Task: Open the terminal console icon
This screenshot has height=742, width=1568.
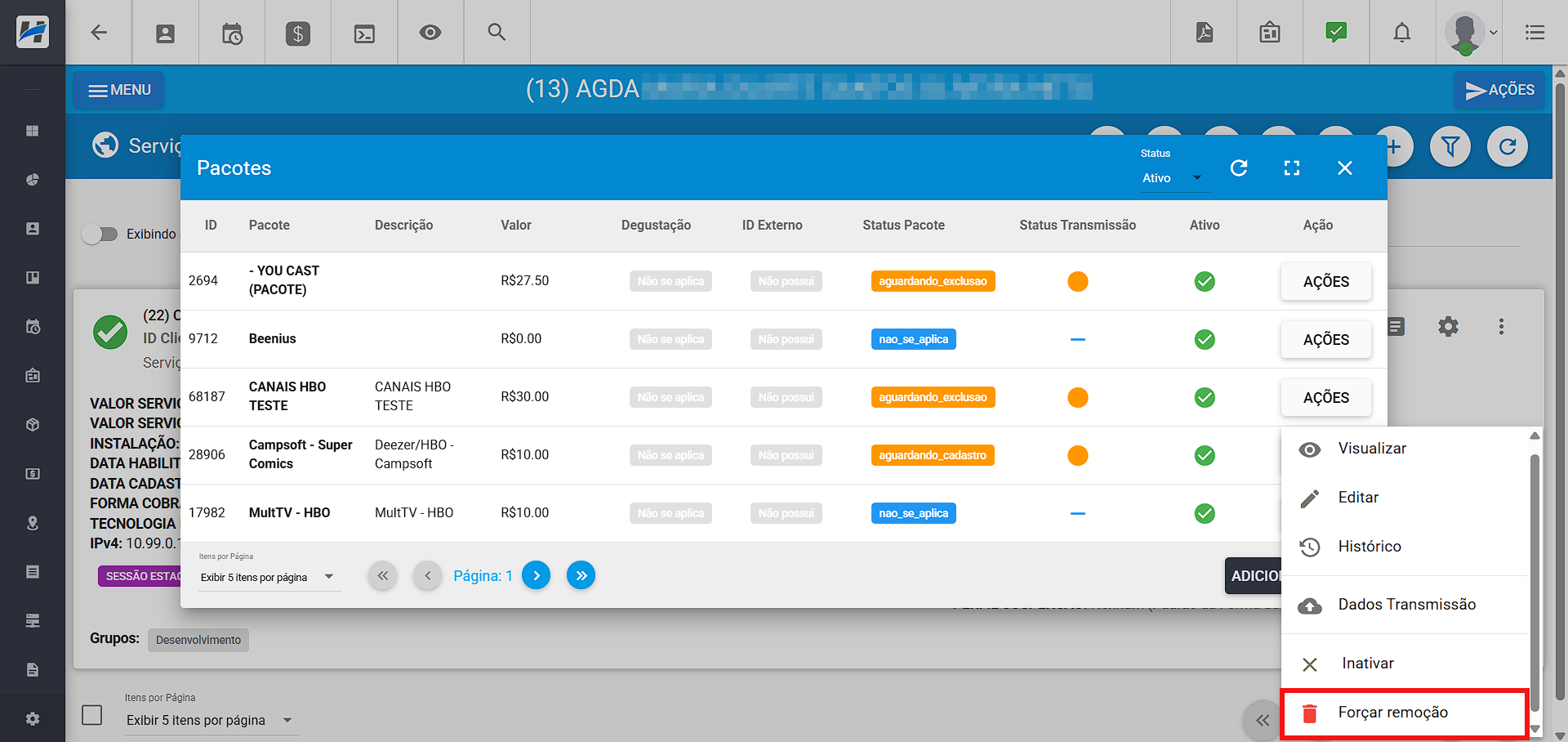Action: 364,33
